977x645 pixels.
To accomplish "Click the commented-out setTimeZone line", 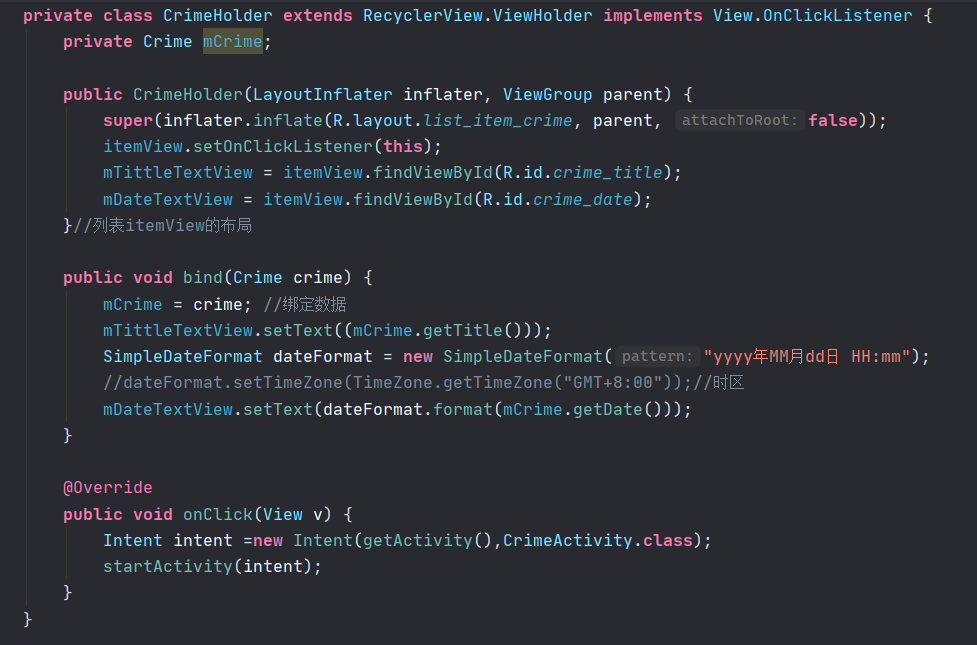I will click(398, 383).
